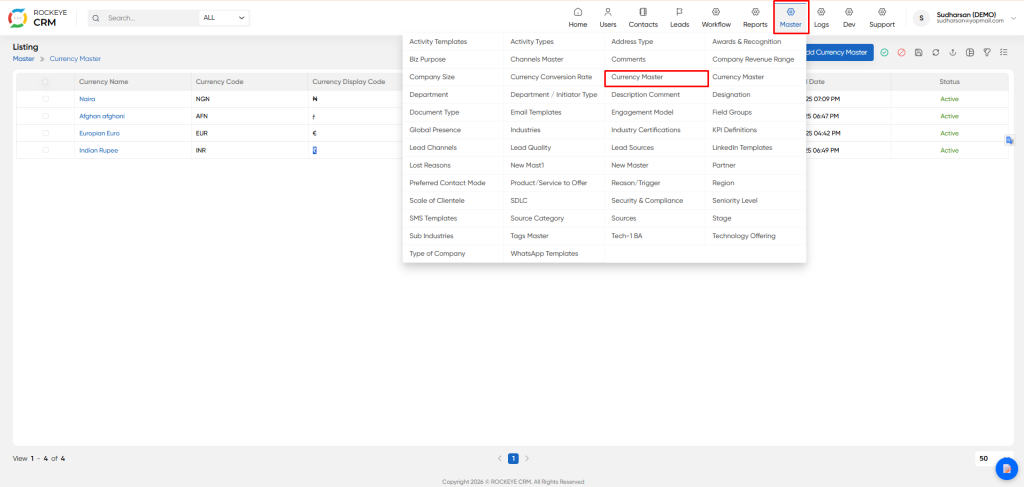Image resolution: width=1024 pixels, height=487 pixels.
Task: Click the Status column header
Action: (x=950, y=82)
